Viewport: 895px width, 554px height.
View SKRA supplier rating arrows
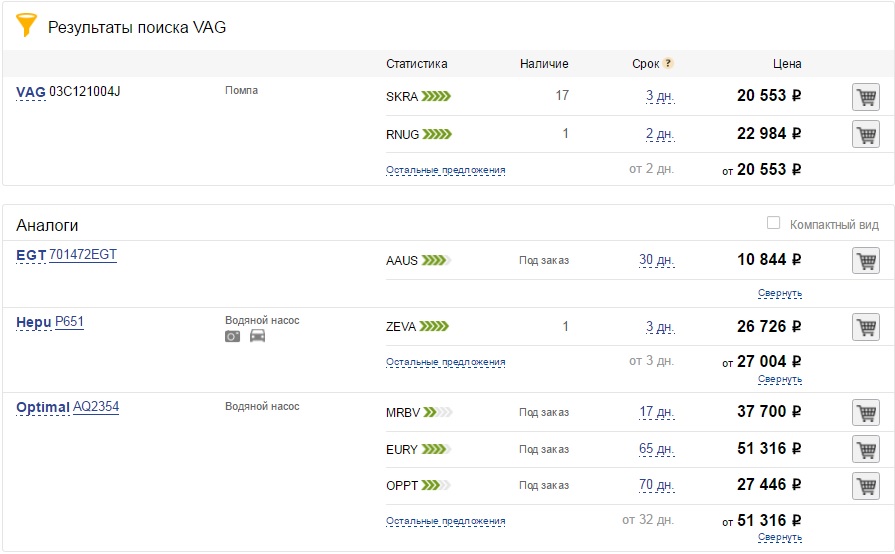coord(436,96)
